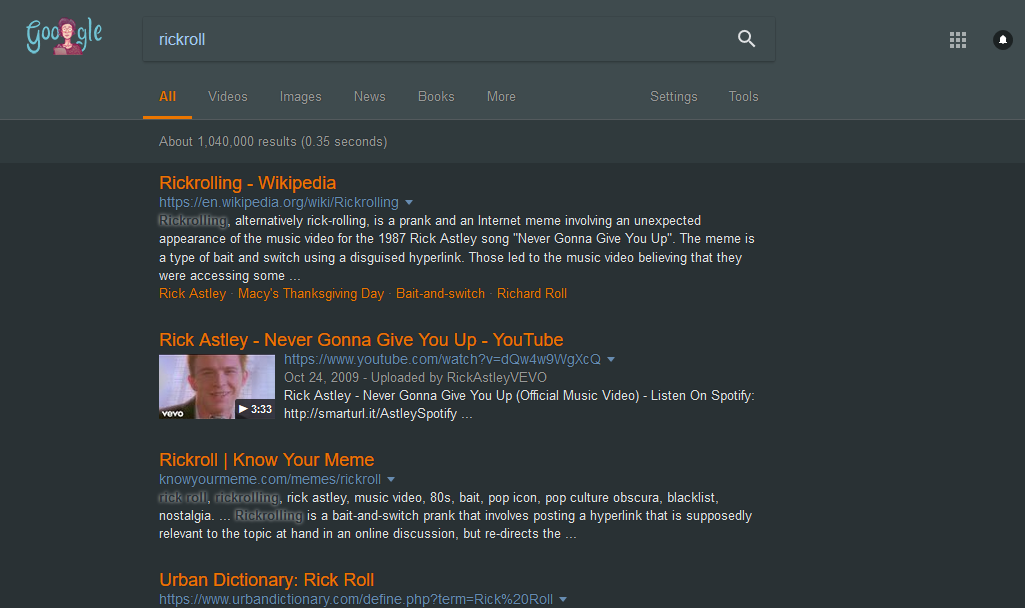Expand the dropdown arrow beside urbandictionary URL

click(563, 600)
